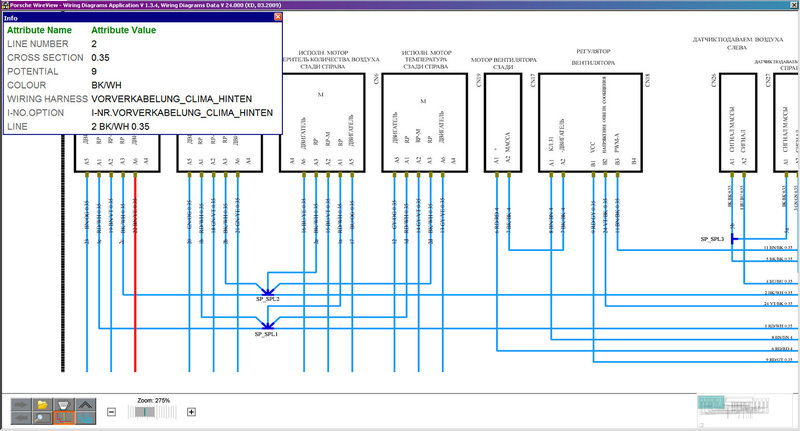Click the open folder icon in bottom toolbar
Image resolution: width=800 pixels, height=431 pixels.
click(x=42, y=404)
